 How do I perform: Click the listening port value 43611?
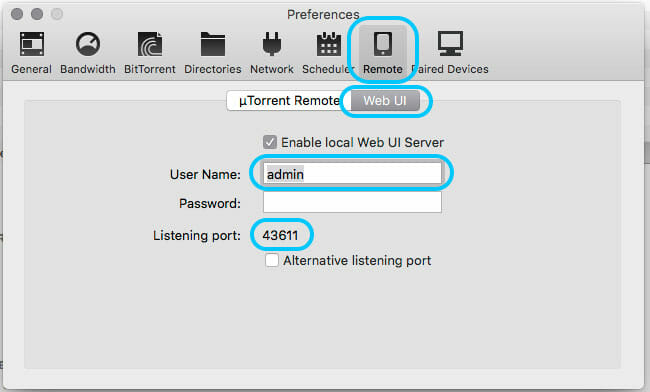(280, 235)
